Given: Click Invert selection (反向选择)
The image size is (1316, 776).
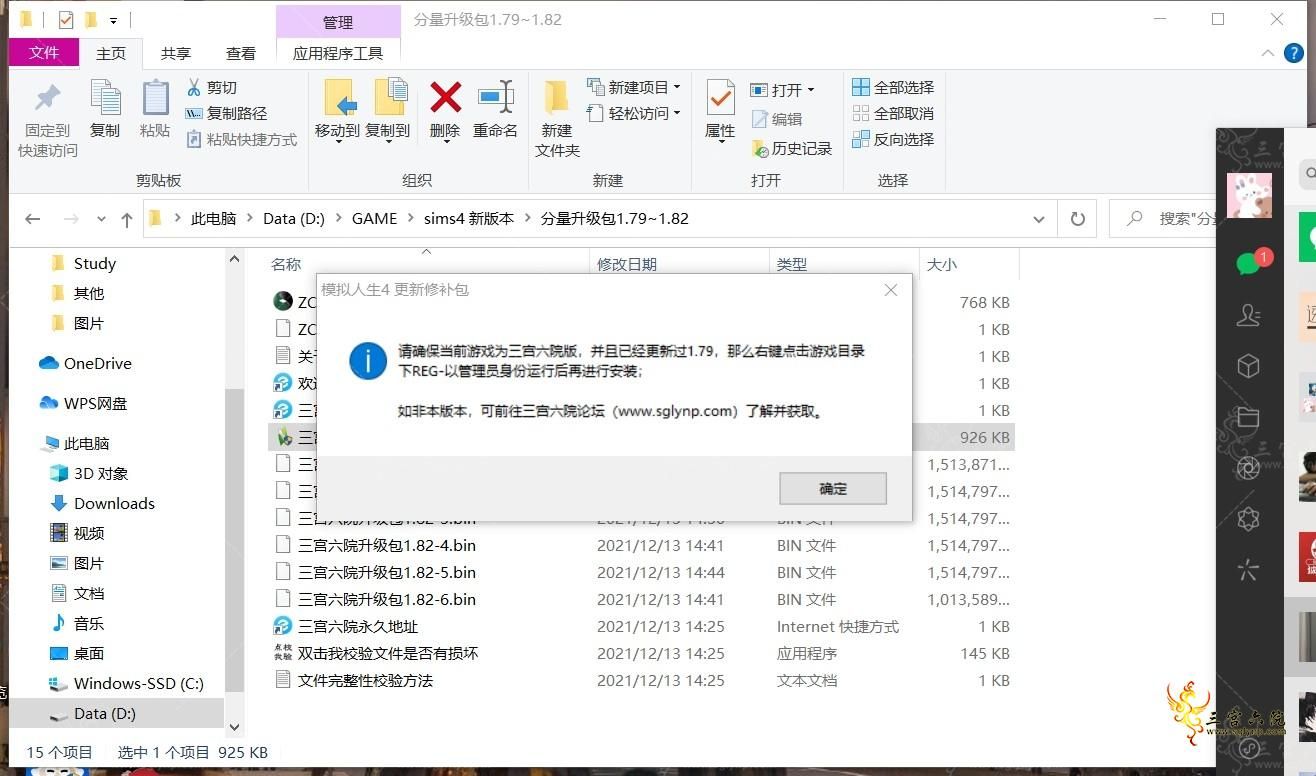Looking at the screenshot, I should (893, 140).
